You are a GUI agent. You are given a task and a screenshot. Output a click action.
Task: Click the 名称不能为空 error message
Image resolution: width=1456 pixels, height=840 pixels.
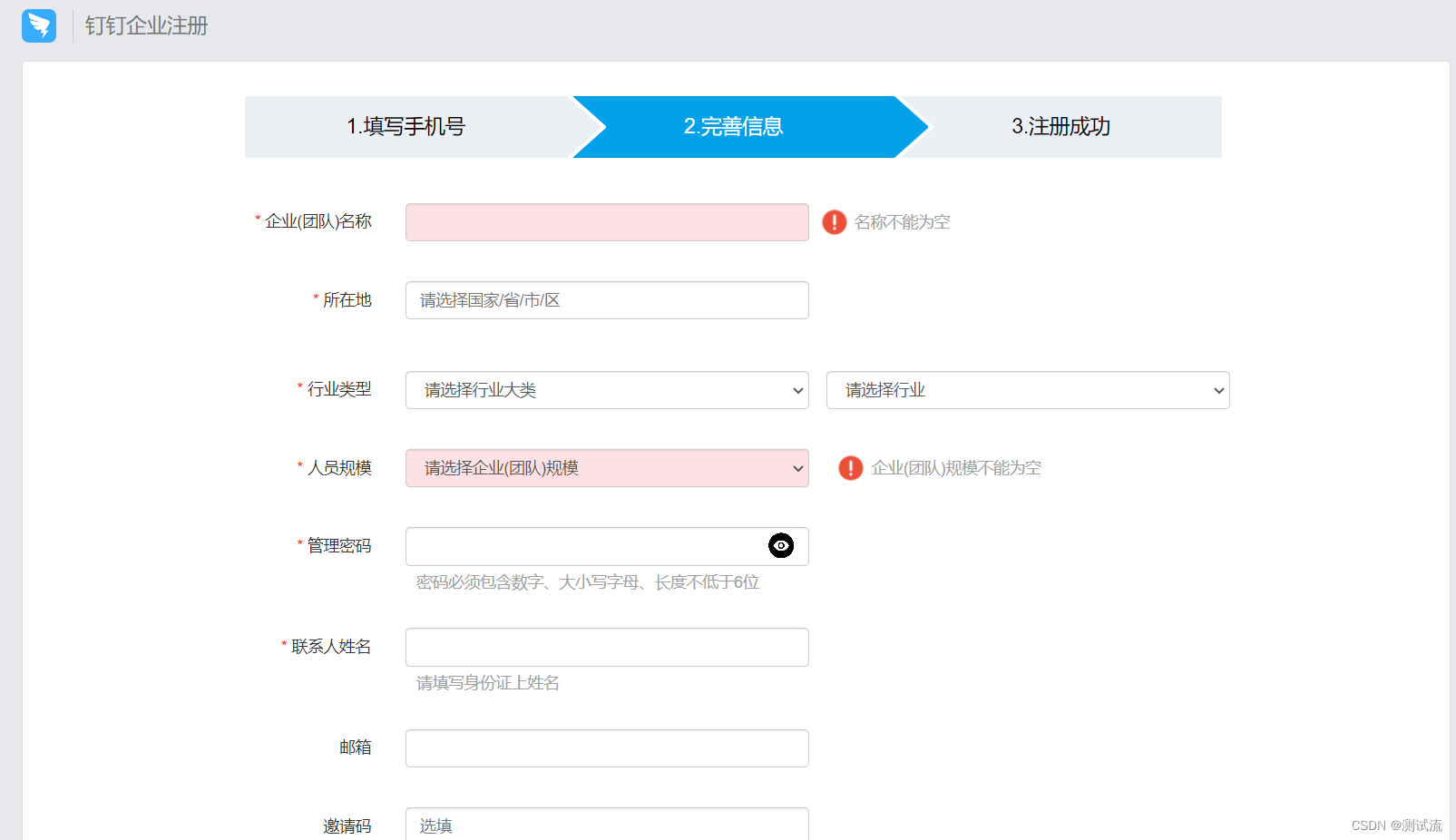(x=903, y=222)
